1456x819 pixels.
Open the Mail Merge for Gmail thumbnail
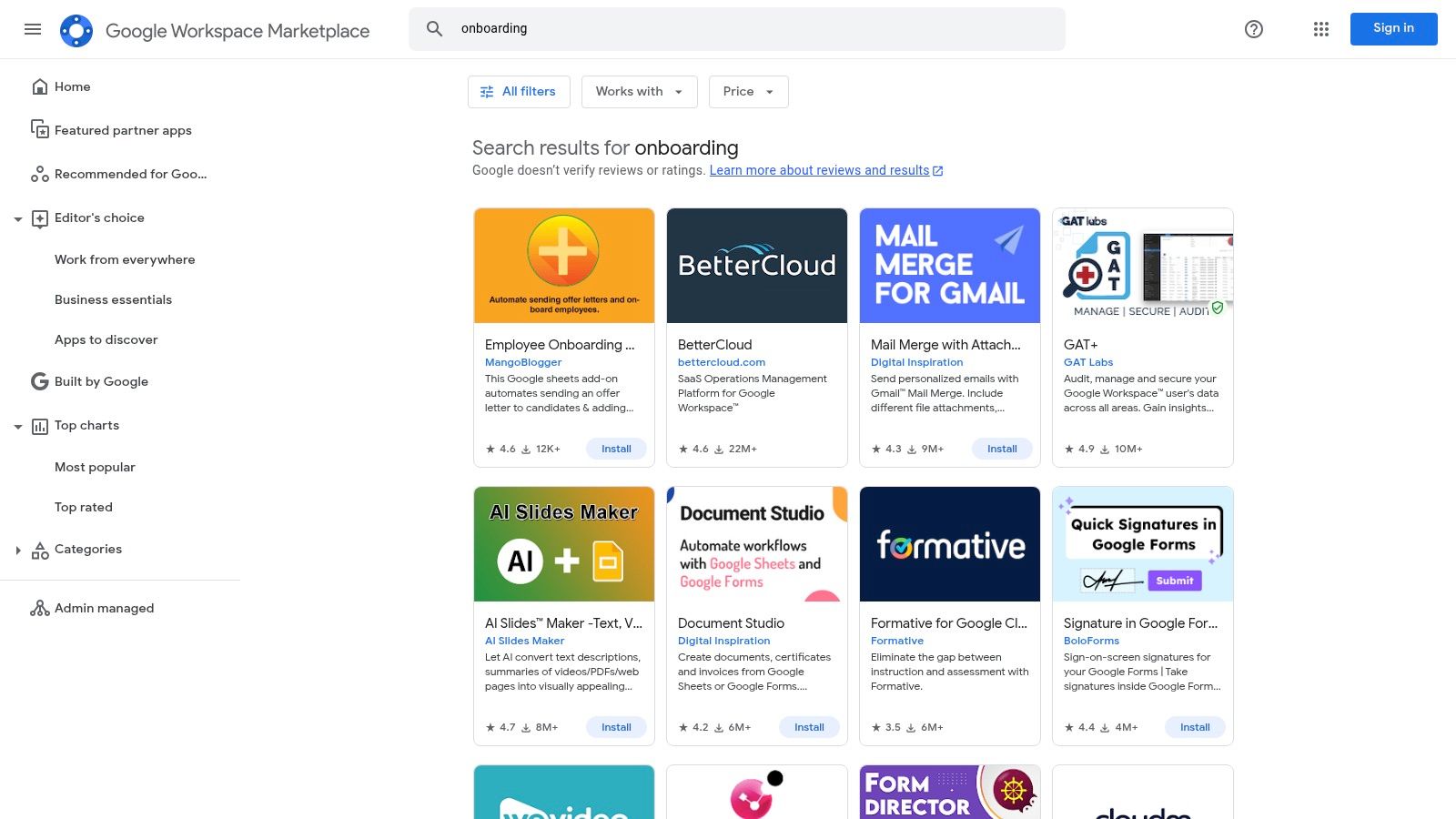pos(950,266)
